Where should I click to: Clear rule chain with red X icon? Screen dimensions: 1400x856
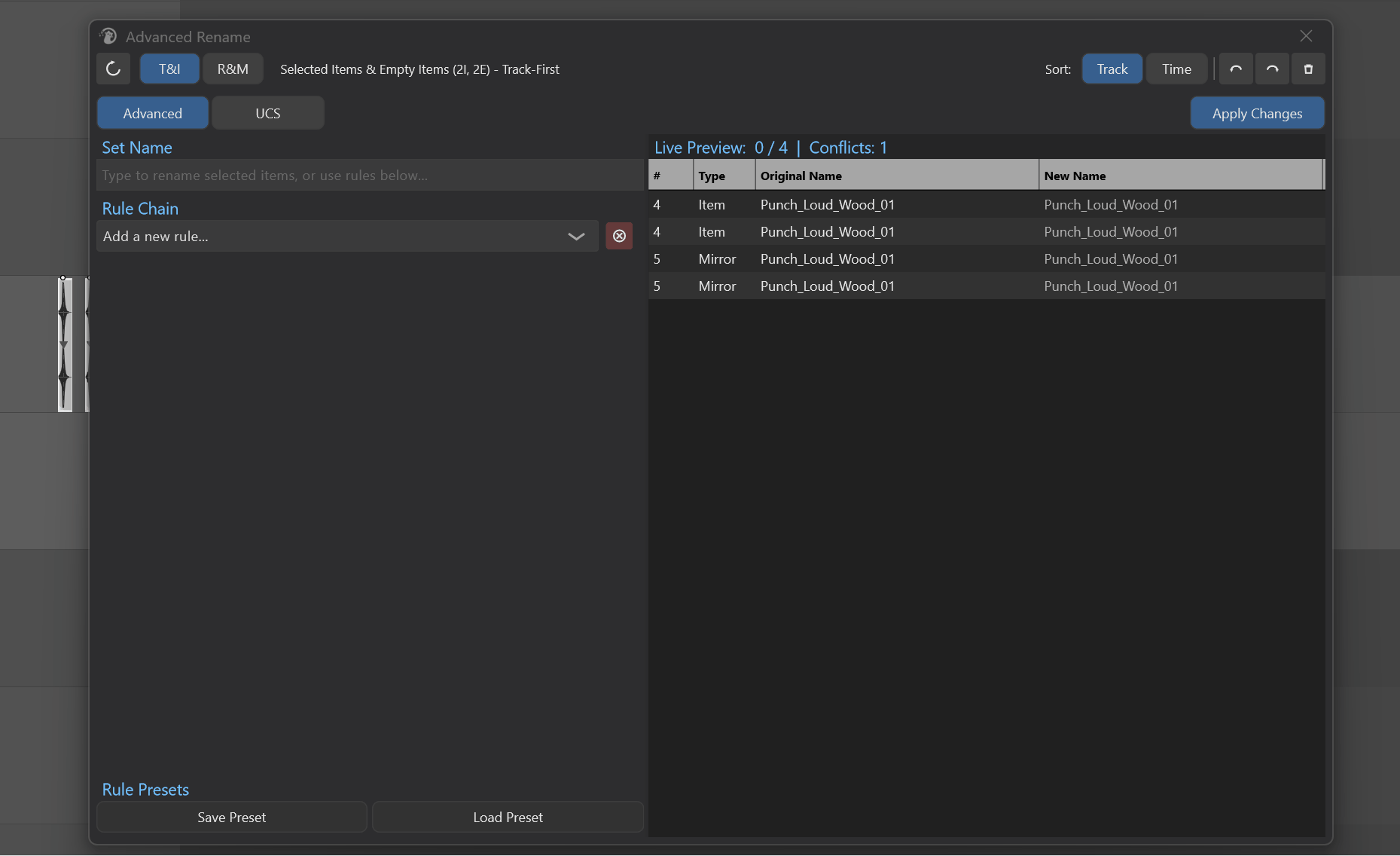pyautogui.click(x=619, y=236)
